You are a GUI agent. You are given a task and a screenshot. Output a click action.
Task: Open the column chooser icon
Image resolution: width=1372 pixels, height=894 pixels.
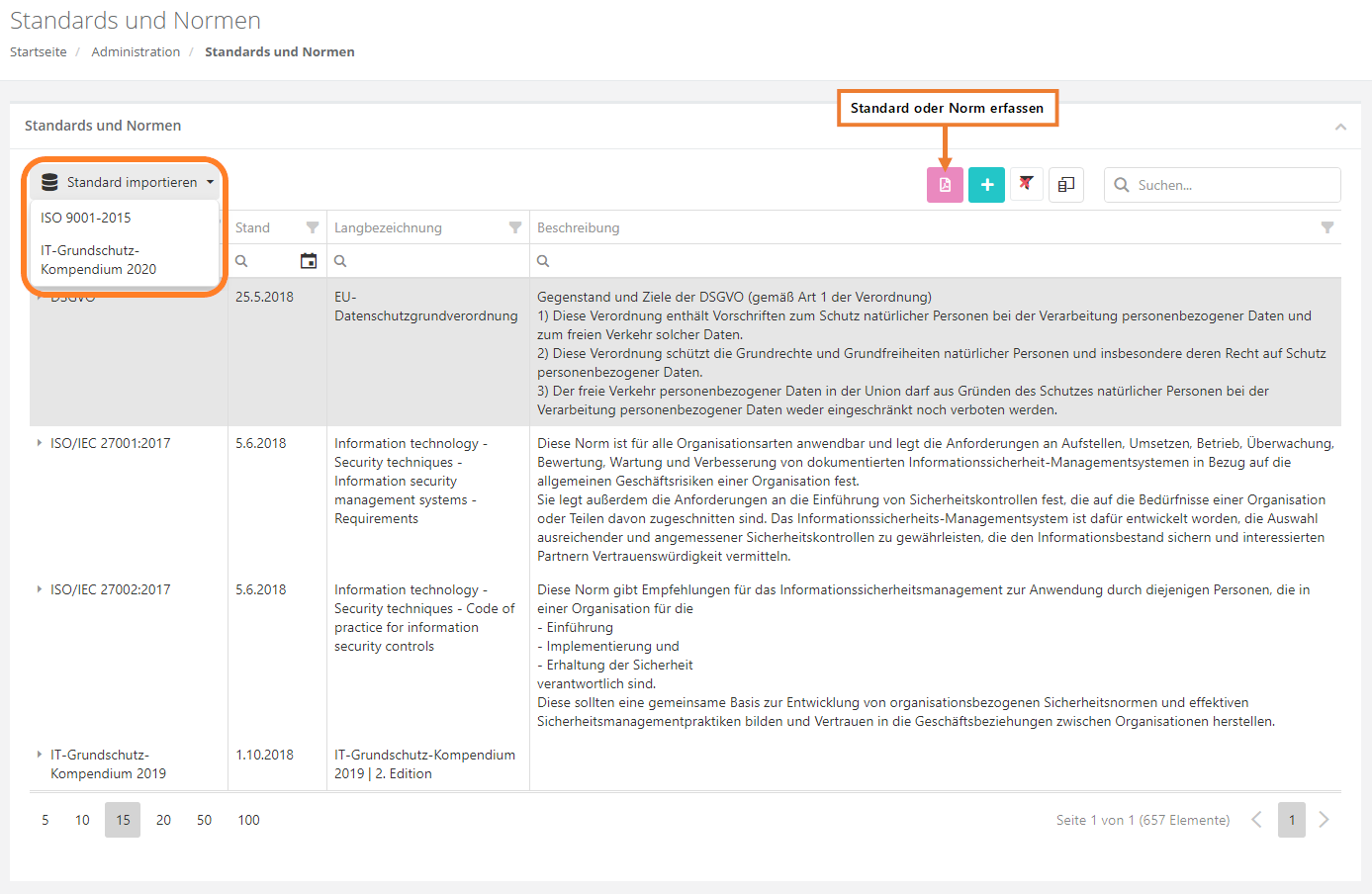click(1066, 185)
